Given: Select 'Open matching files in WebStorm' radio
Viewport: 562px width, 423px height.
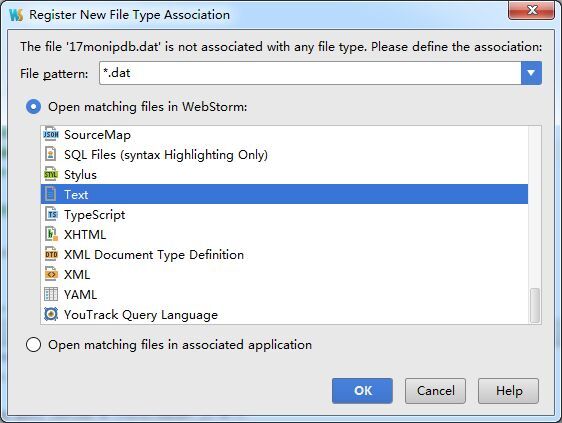Looking at the screenshot, I should click(33, 107).
